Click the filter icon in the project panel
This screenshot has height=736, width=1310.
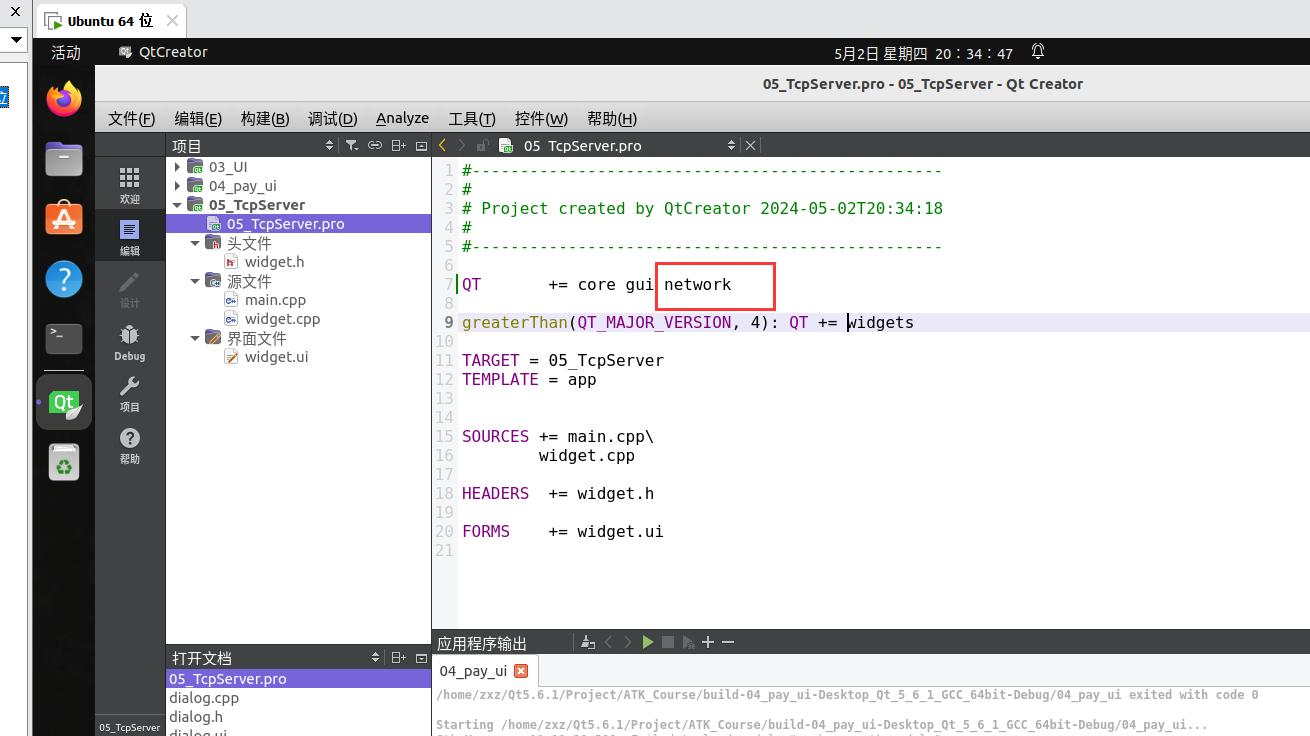[351, 145]
